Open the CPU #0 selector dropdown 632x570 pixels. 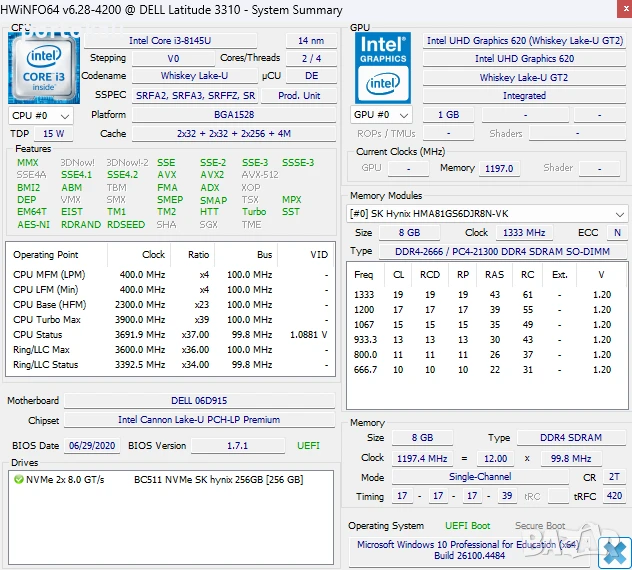[x=42, y=115]
